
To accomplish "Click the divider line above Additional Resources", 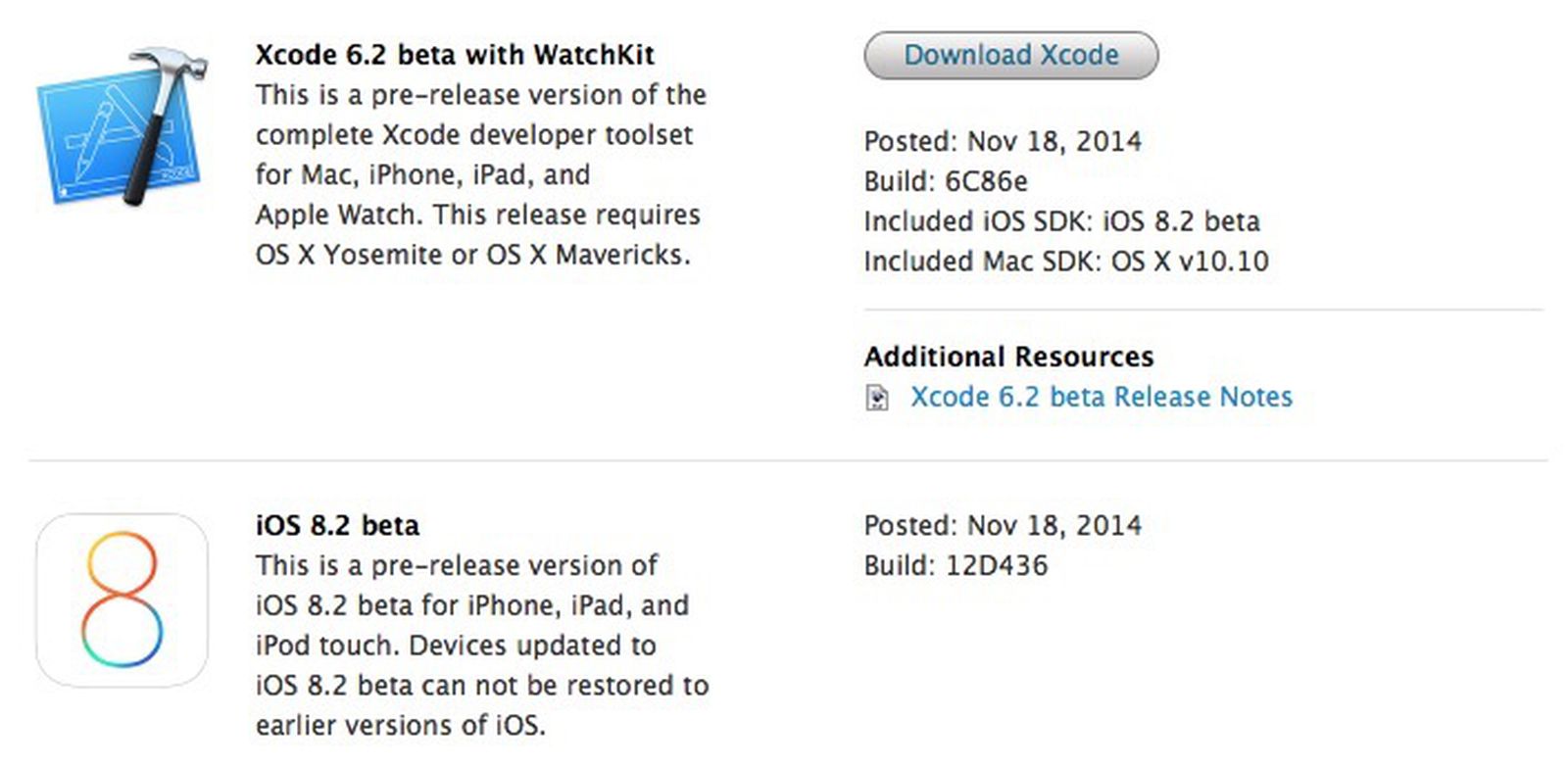I will coord(1203,311).
